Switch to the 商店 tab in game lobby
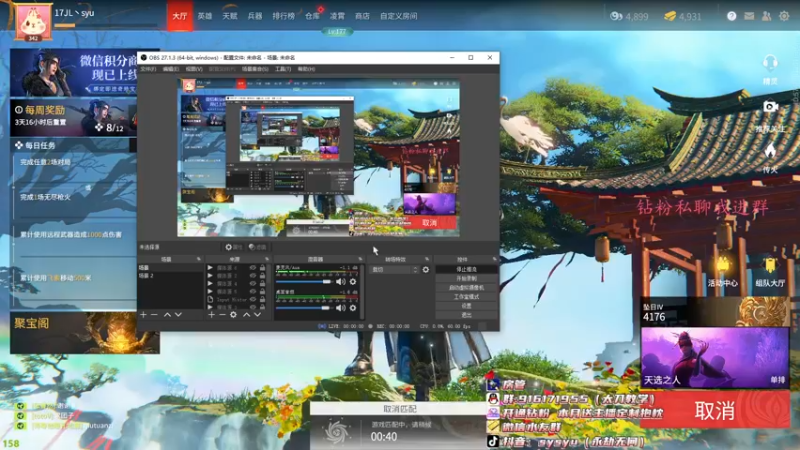Screen dimensions: 800x450 362,16
